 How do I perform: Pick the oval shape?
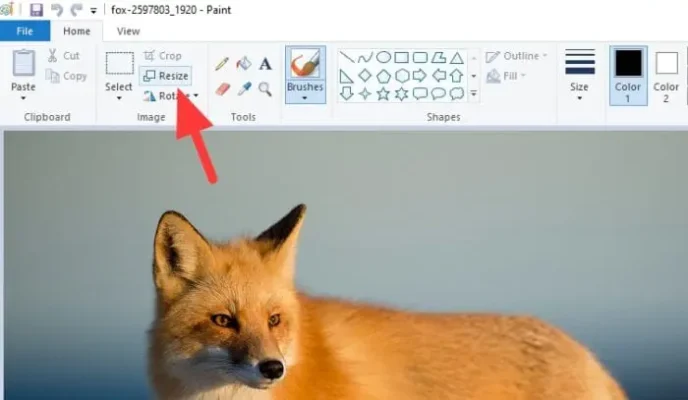383,57
